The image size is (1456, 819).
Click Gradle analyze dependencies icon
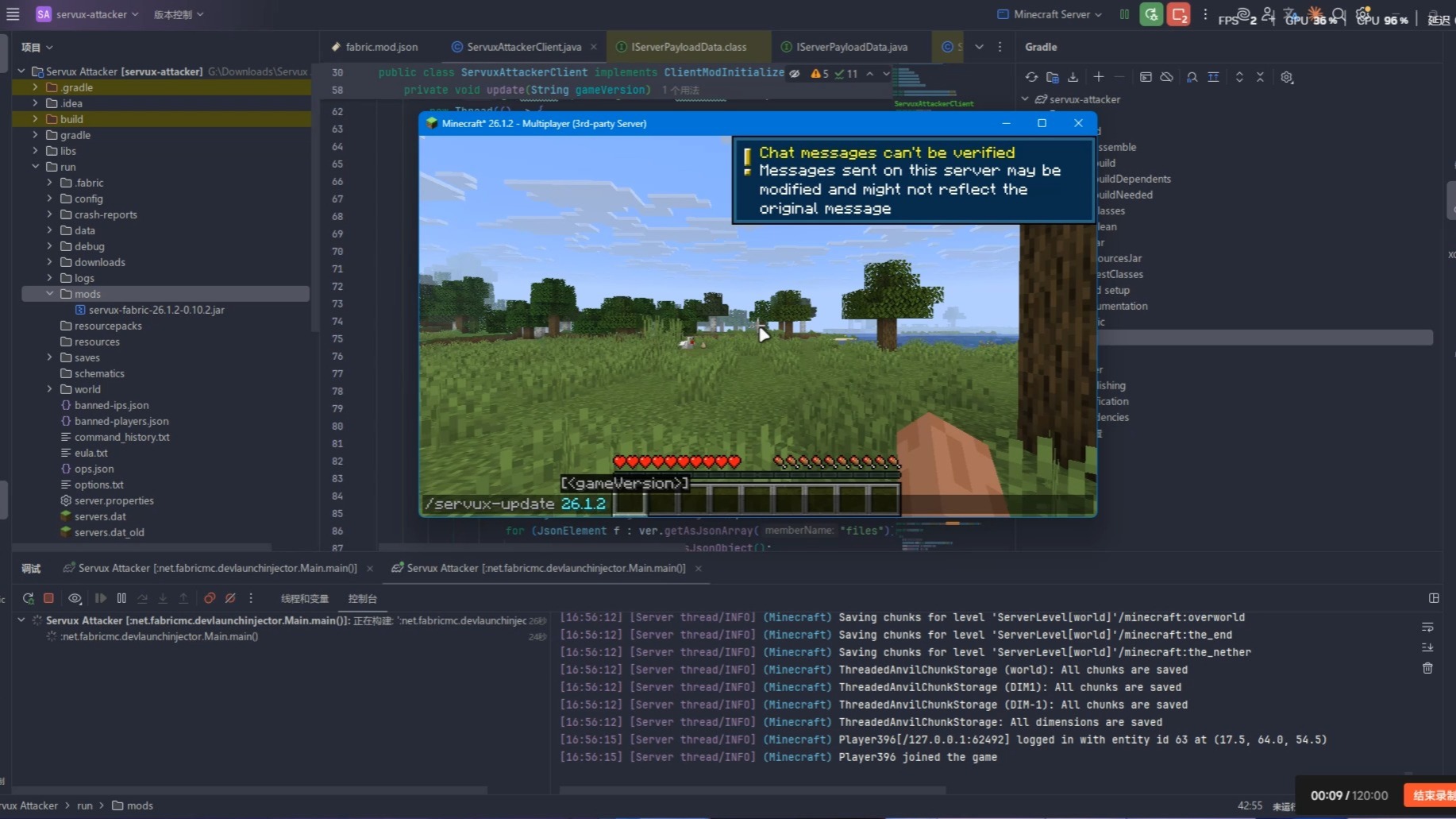click(x=1192, y=77)
